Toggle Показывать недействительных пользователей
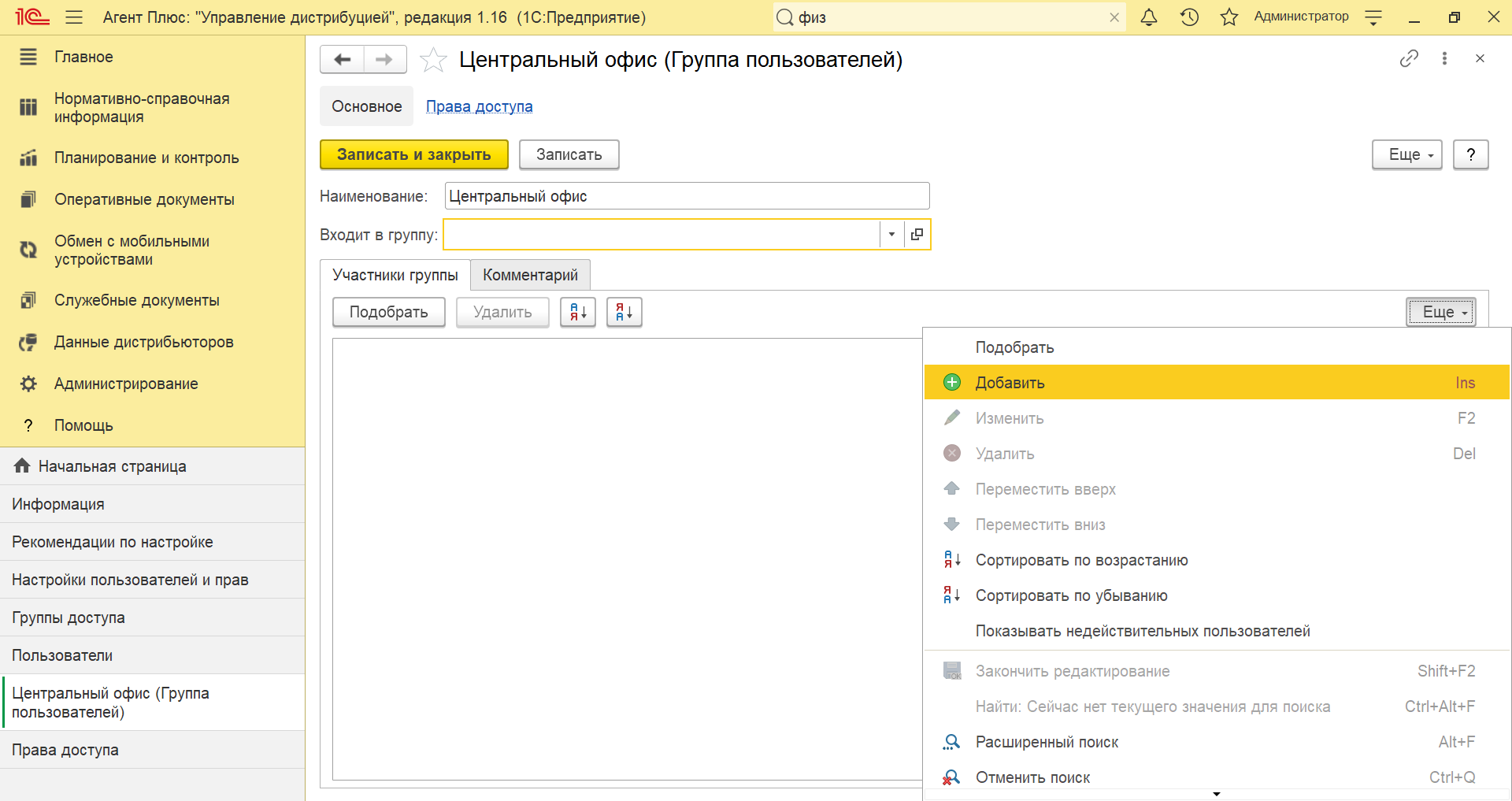This screenshot has width=1512, height=801. click(1217, 631)
